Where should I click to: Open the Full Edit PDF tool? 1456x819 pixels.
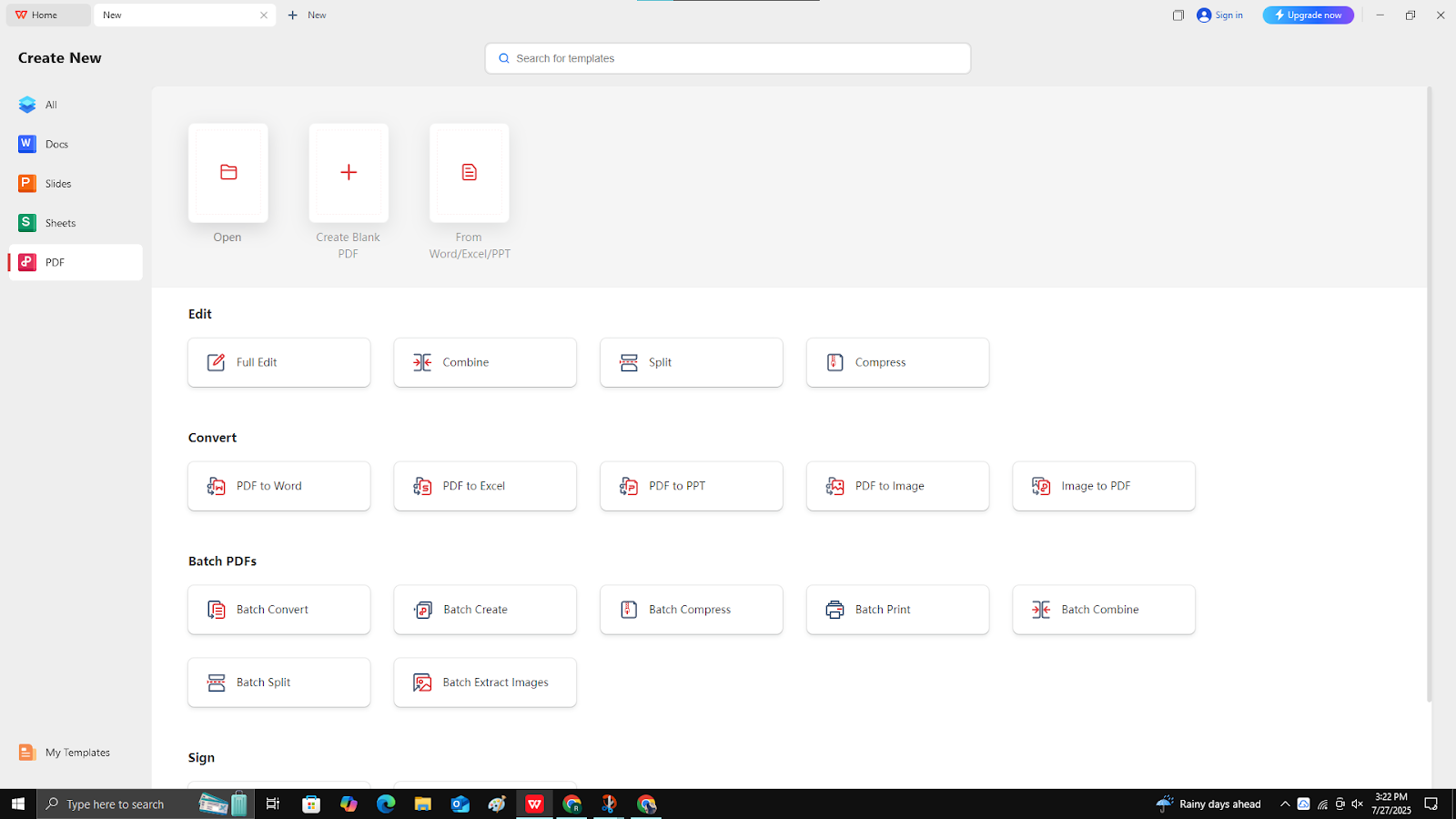point(278,362)
